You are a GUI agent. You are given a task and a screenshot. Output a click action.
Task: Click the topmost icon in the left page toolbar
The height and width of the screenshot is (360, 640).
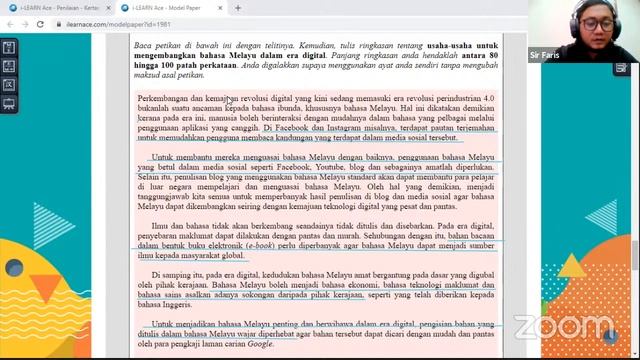[x=9, y=48]
